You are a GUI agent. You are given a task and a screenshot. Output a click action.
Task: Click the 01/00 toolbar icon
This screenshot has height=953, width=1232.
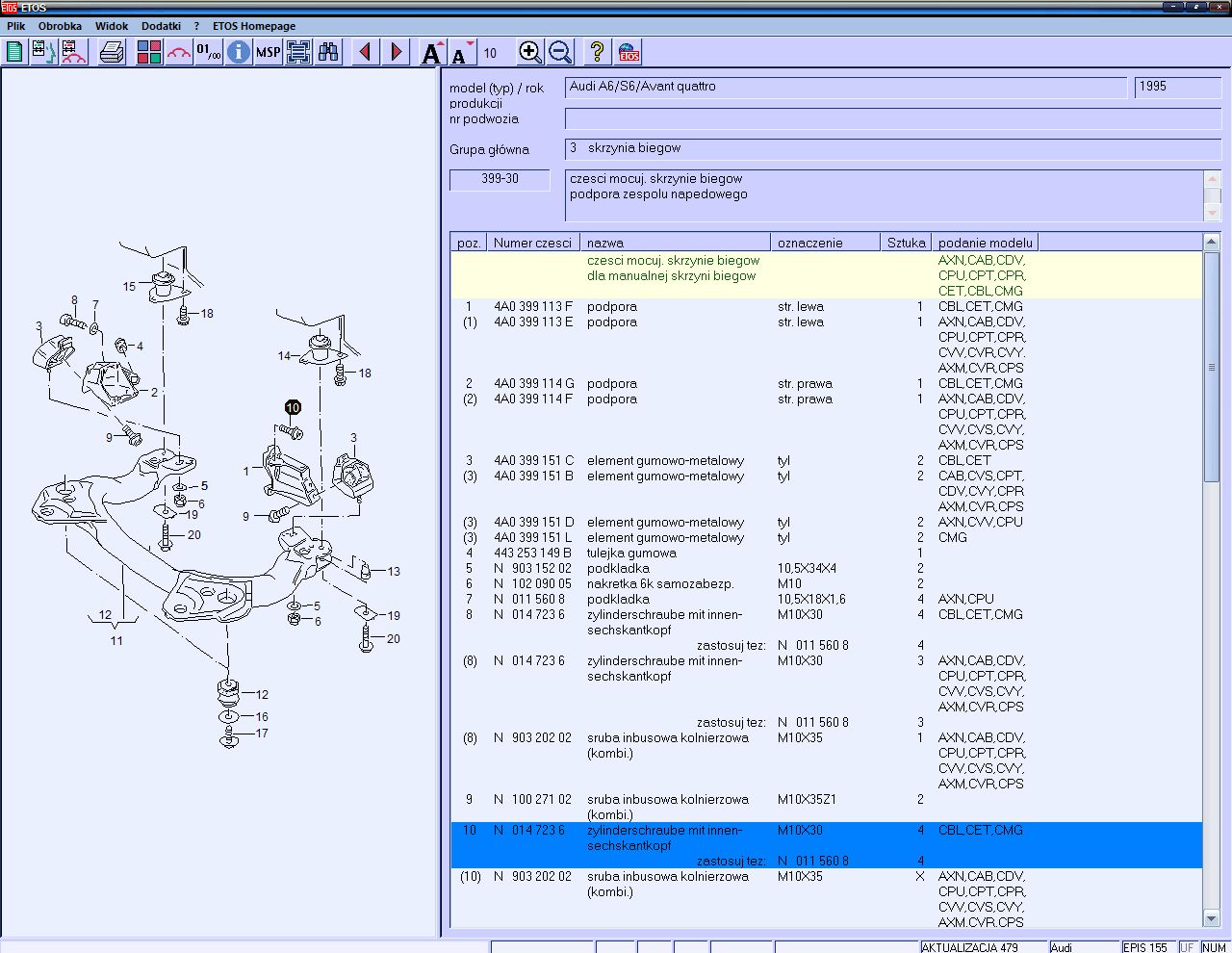click(x=209, y=52)
